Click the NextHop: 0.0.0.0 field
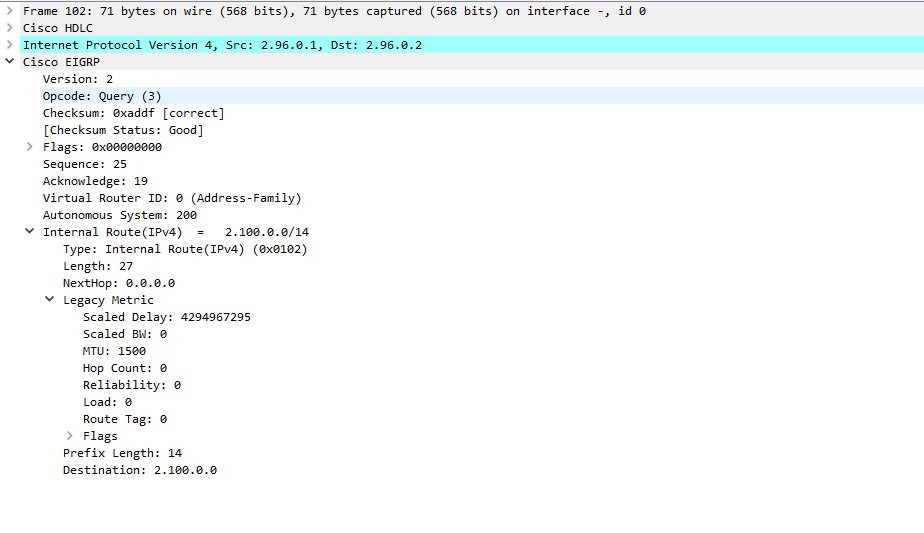Image resolution: width=924 pixels, height=533 pixels. click(119, 284)
